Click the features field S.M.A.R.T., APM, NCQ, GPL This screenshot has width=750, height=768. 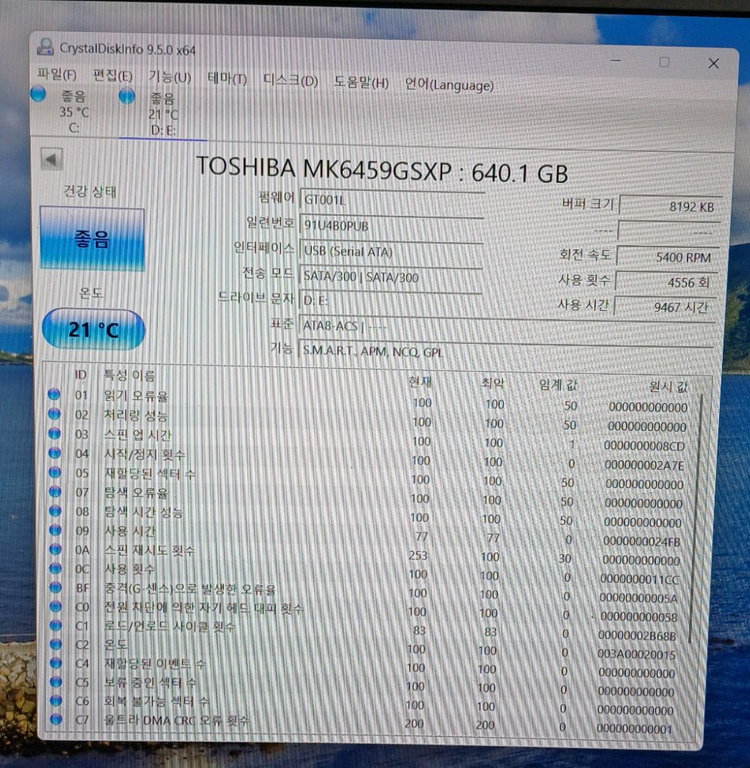pyautogui.click(x=505, y=351)
